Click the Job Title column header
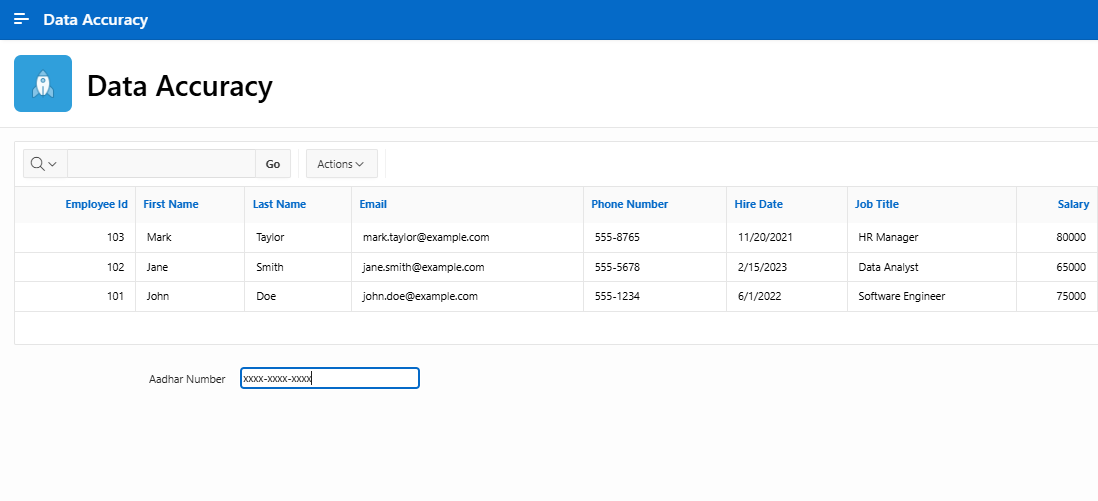Image resolution: width=1098 pixels, height=501 pixels. pos(877,205)
